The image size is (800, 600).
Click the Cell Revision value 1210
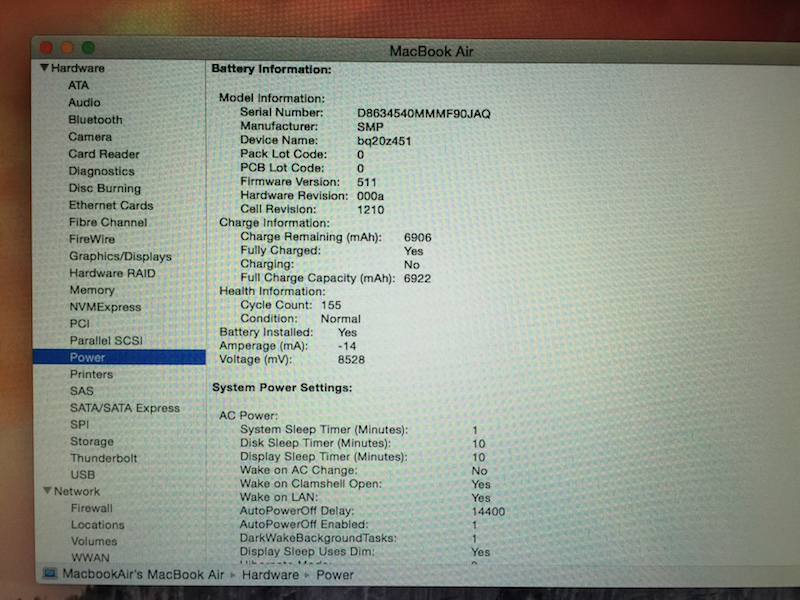370,210
